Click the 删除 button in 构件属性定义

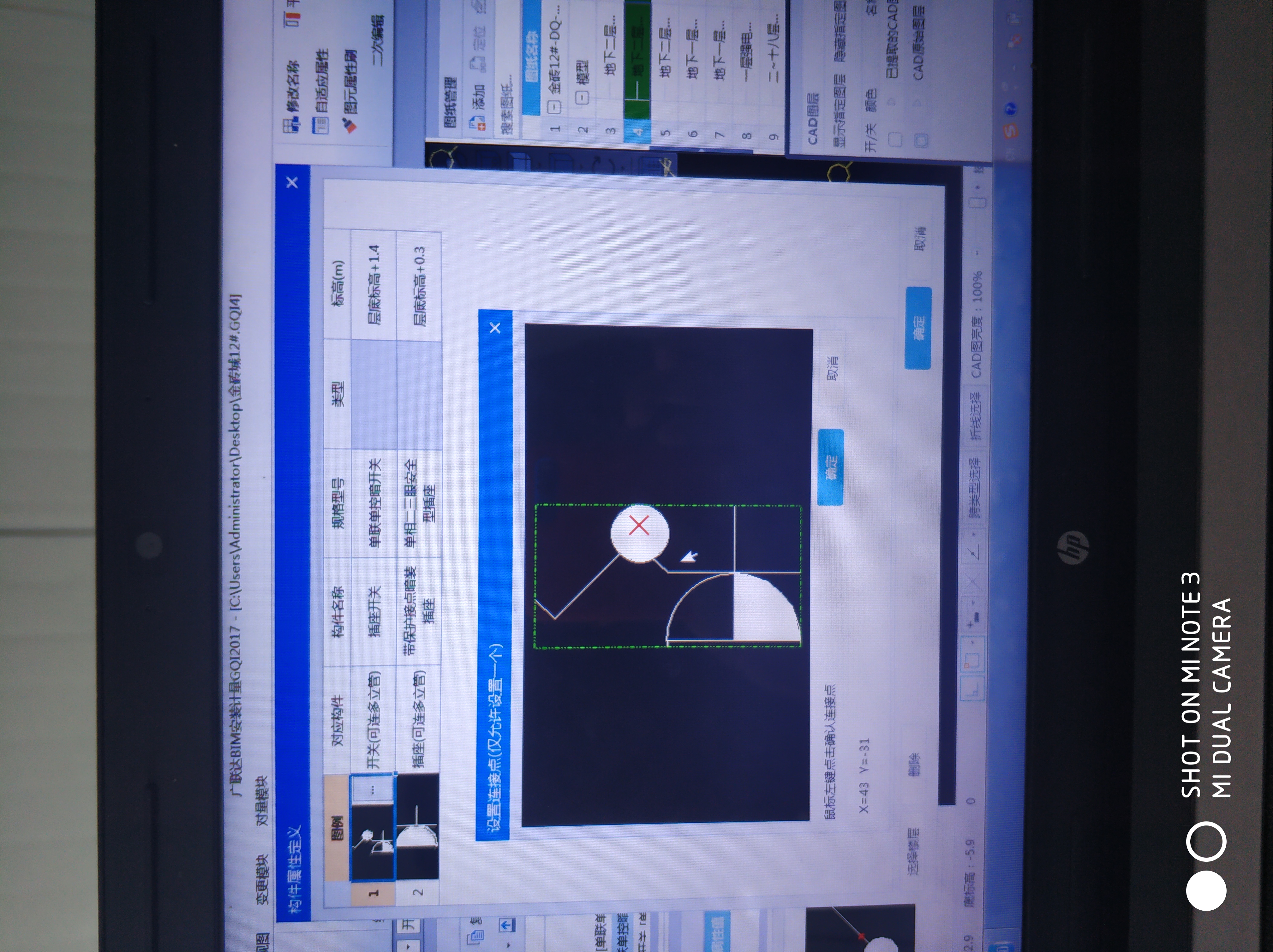click(914, 765)
